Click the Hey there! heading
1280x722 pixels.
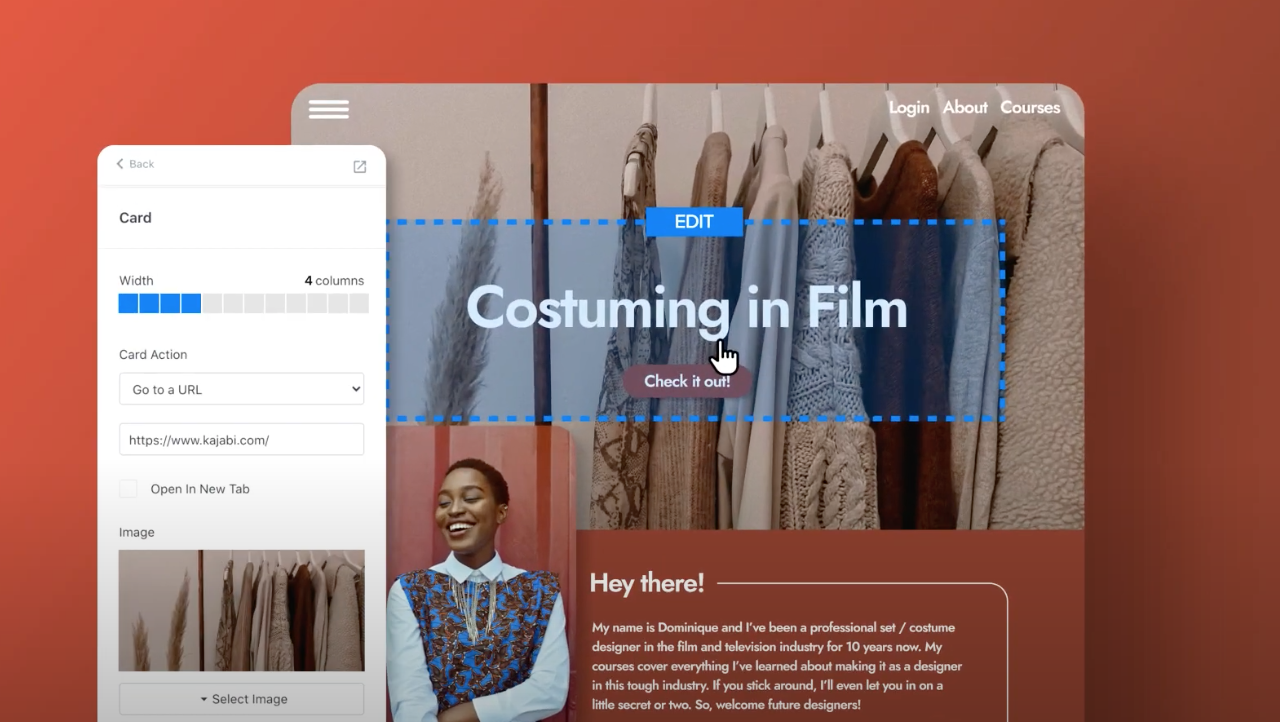click(647, 583)
